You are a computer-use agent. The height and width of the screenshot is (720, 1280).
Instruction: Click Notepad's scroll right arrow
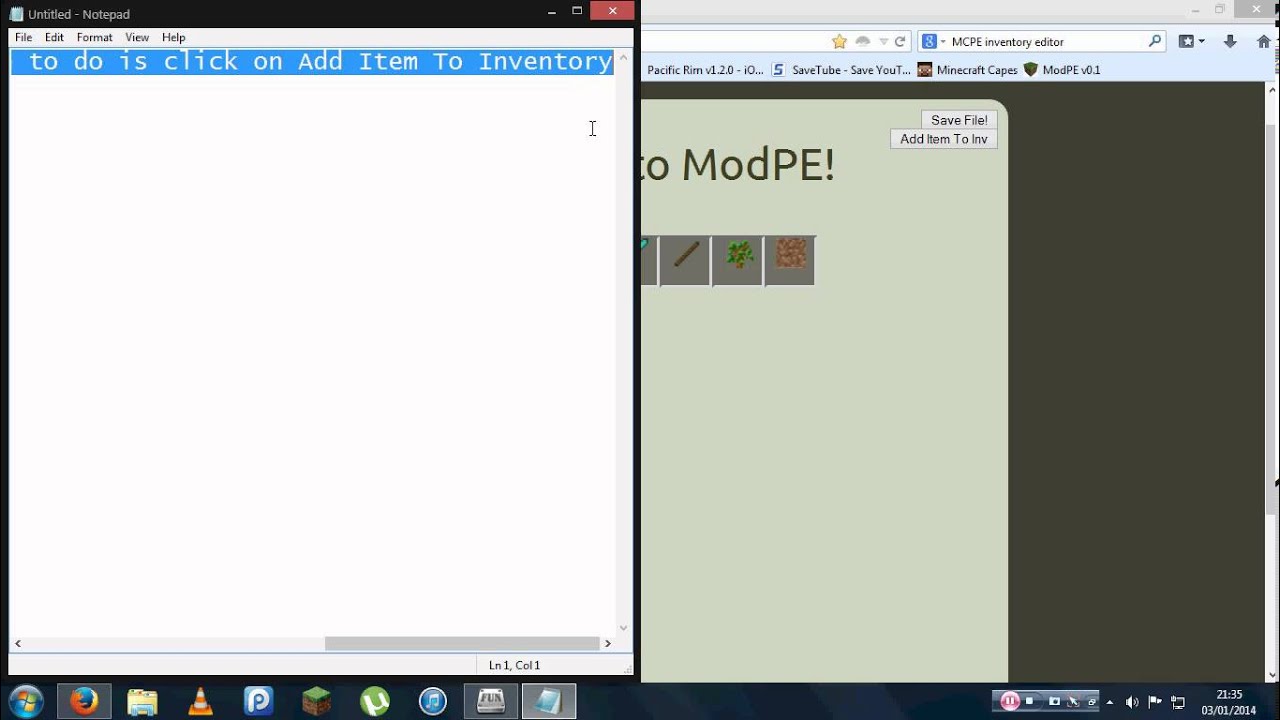coord(607,644)
